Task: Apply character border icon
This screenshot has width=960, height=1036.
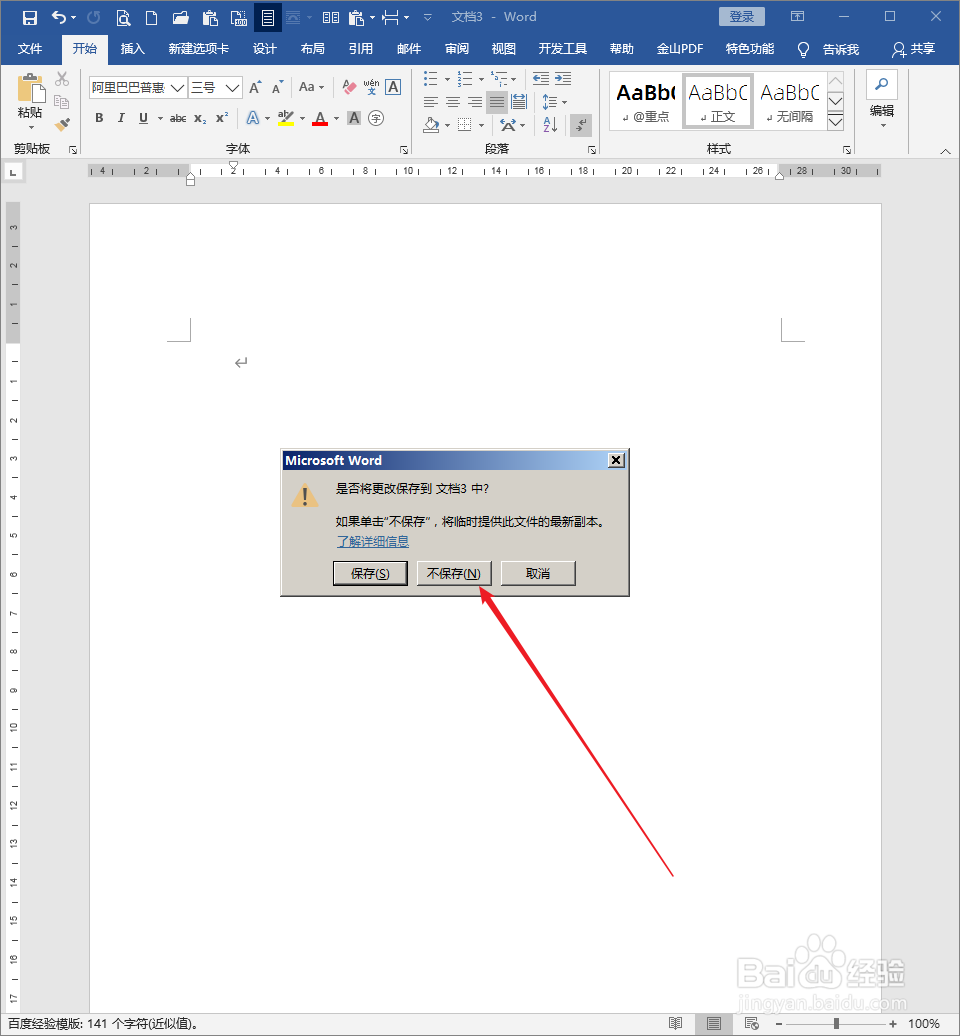Action: click(x=393, y=87)
